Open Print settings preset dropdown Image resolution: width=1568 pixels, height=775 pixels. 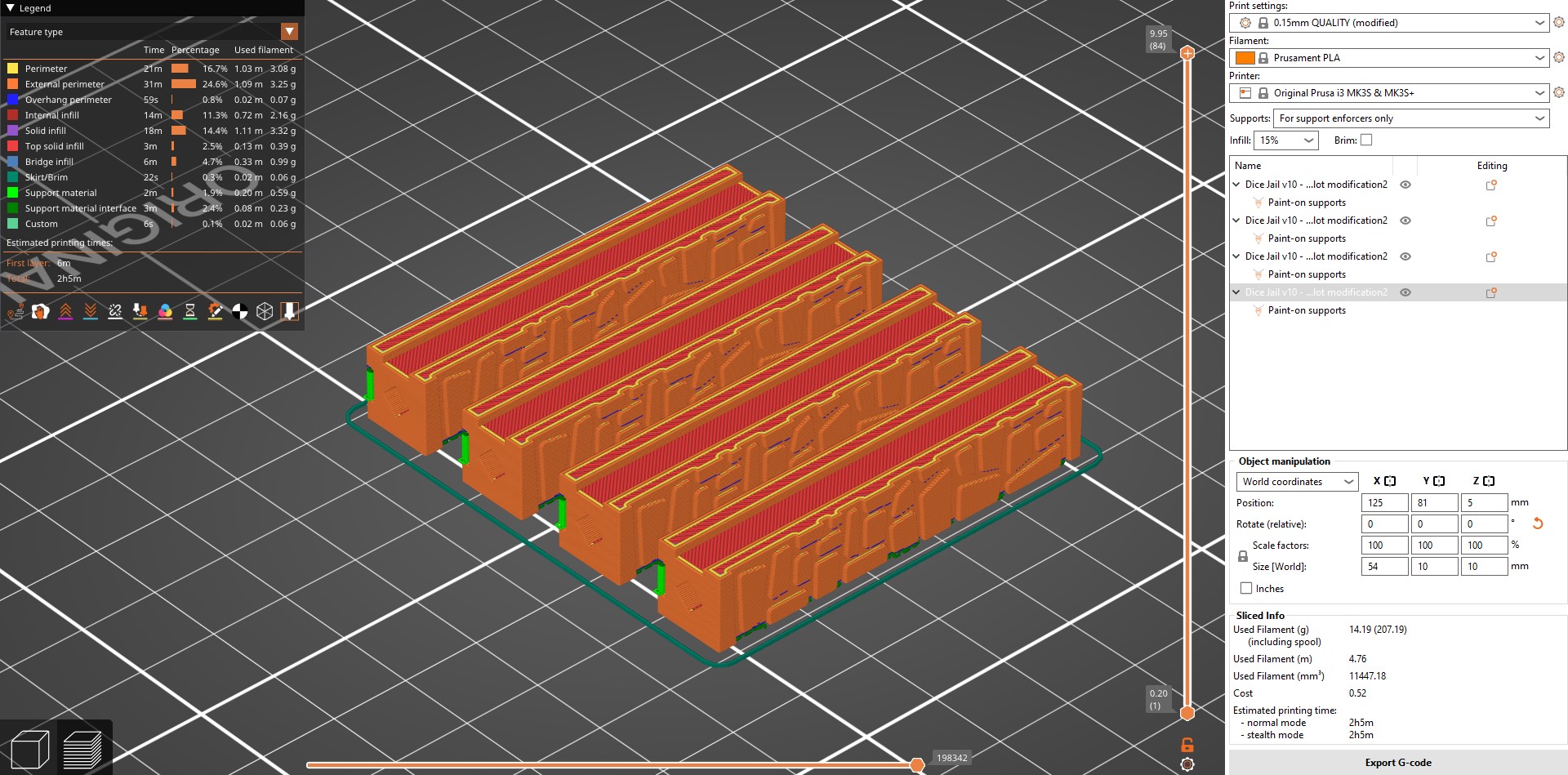click(1388, 23)
